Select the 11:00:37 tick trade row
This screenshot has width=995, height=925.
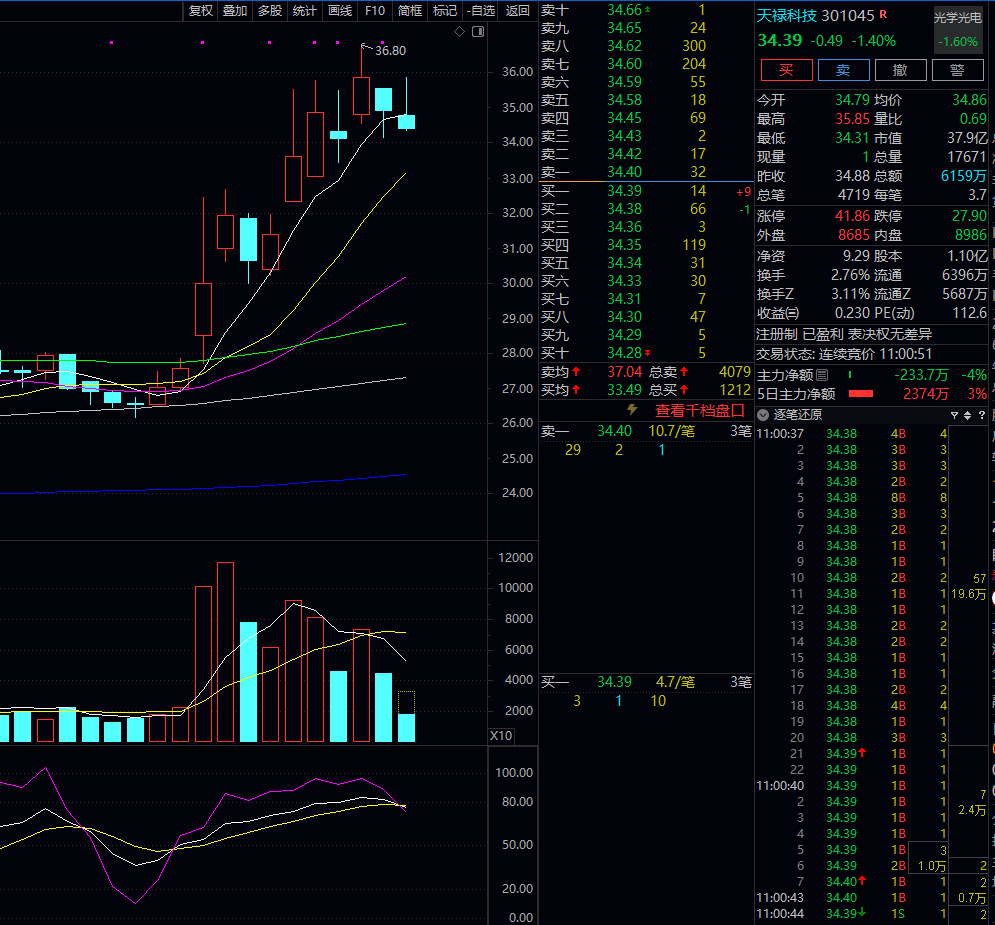tap(852, 434)
